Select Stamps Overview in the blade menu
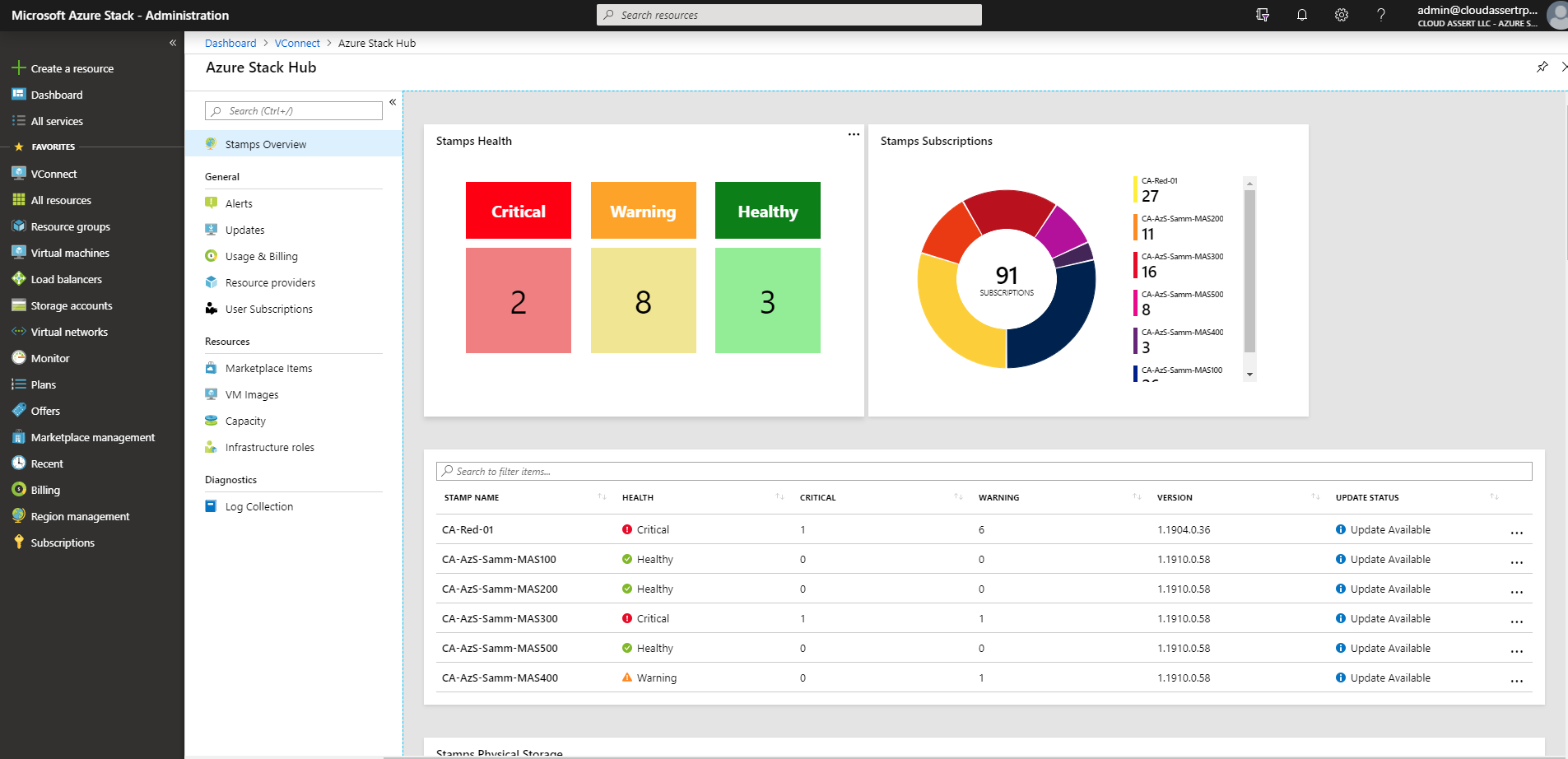 coord(265,143)
